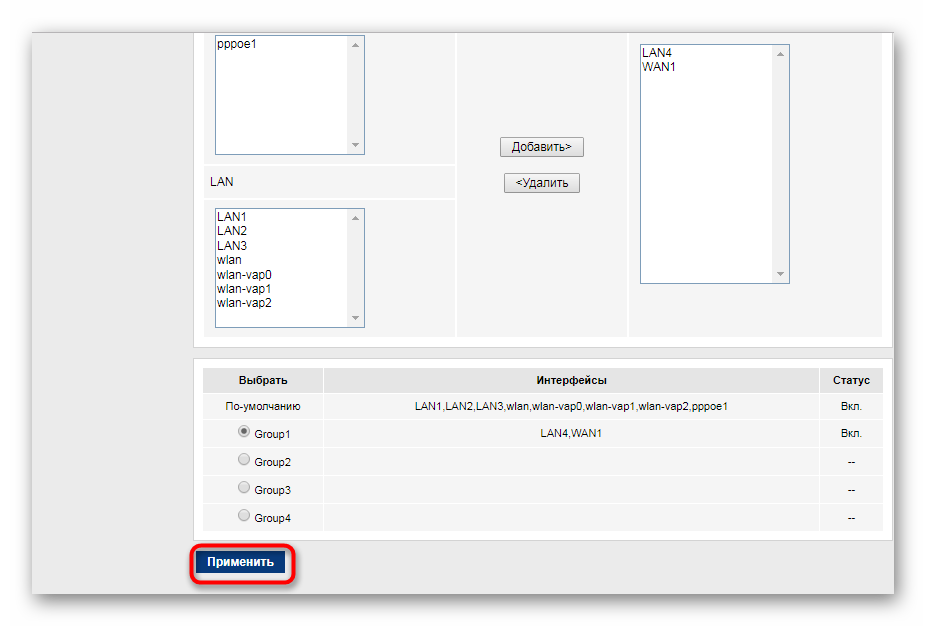Image resolution: width=926 pixels, height=626 pixels.
Task: Select pppoe1 in the WAN list
Action: [237, 44]
